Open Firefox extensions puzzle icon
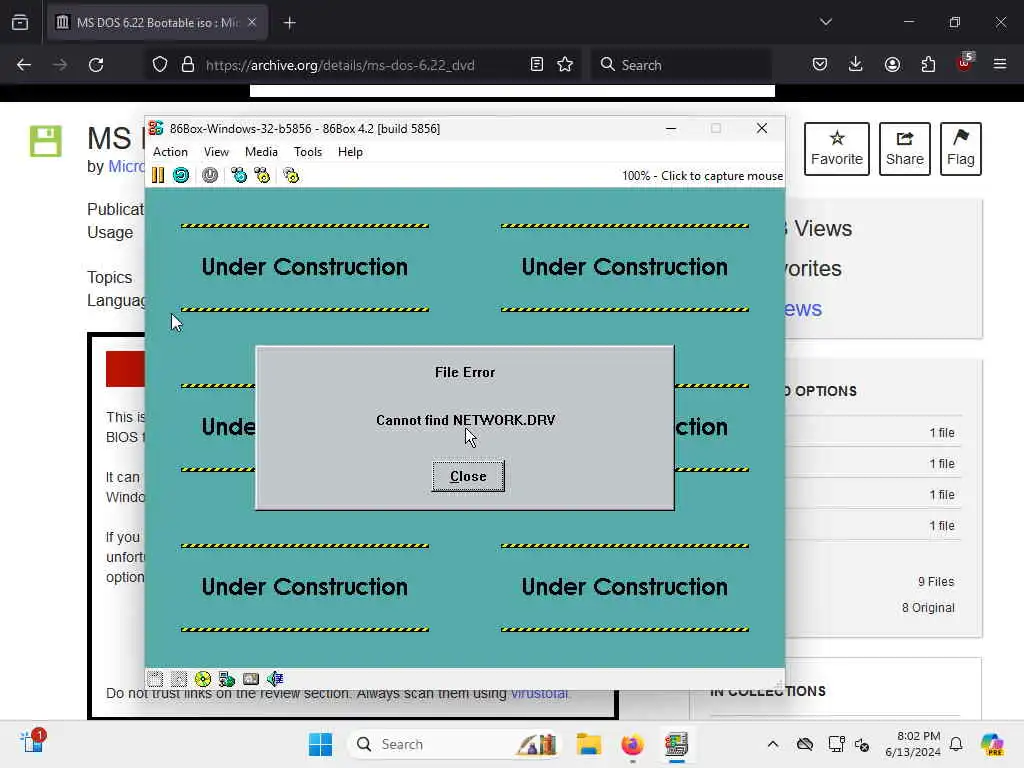This screenshot has height=768, width=1024. pyautogui.click(x=928, y=64)
